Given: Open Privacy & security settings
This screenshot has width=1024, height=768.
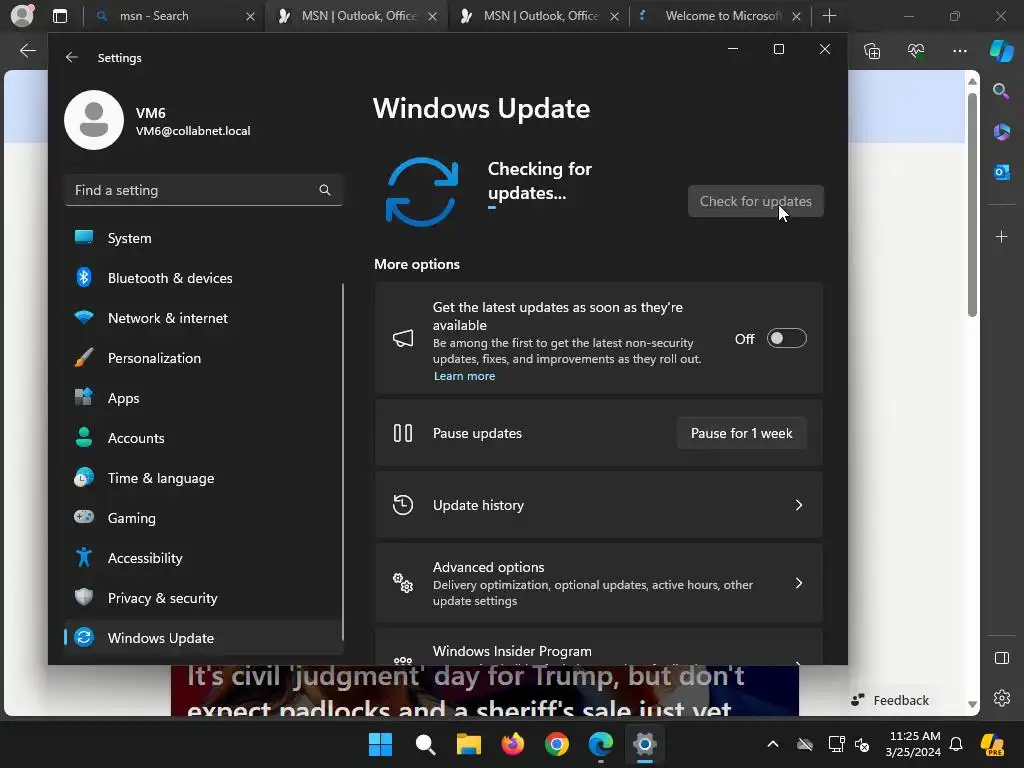Looking at the screenshot, I should click(x=203, y=598).
